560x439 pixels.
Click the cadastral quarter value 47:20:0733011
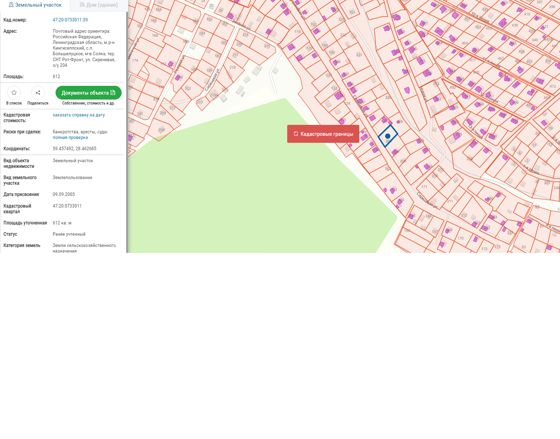click(x=67, y=206)
